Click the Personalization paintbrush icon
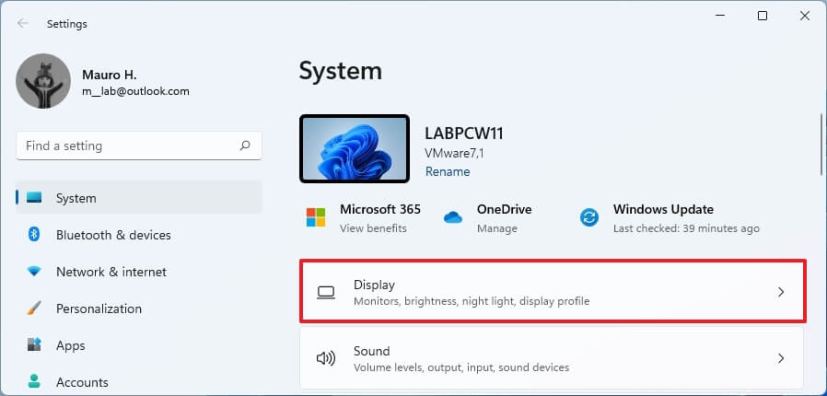Image resolution: width=827 pixels, height=396 pixels. click(x=34, y=308)
